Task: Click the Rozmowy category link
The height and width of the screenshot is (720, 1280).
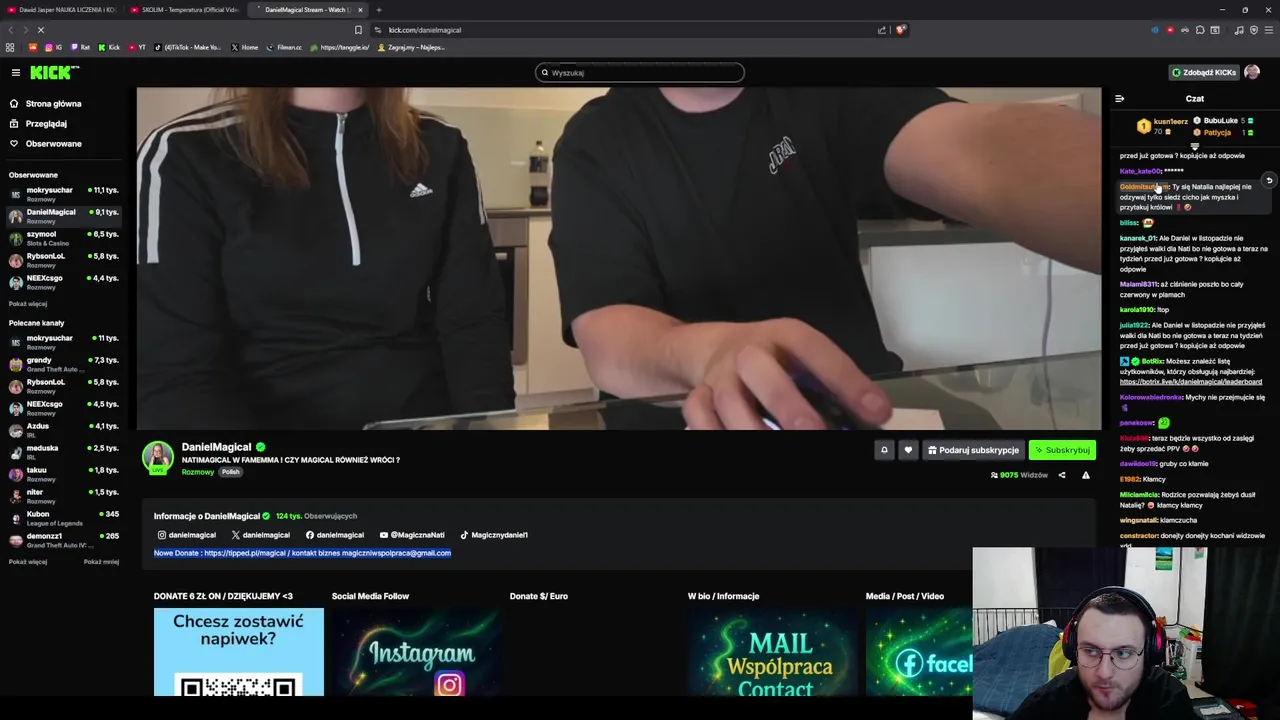Action: pos(198,472)
